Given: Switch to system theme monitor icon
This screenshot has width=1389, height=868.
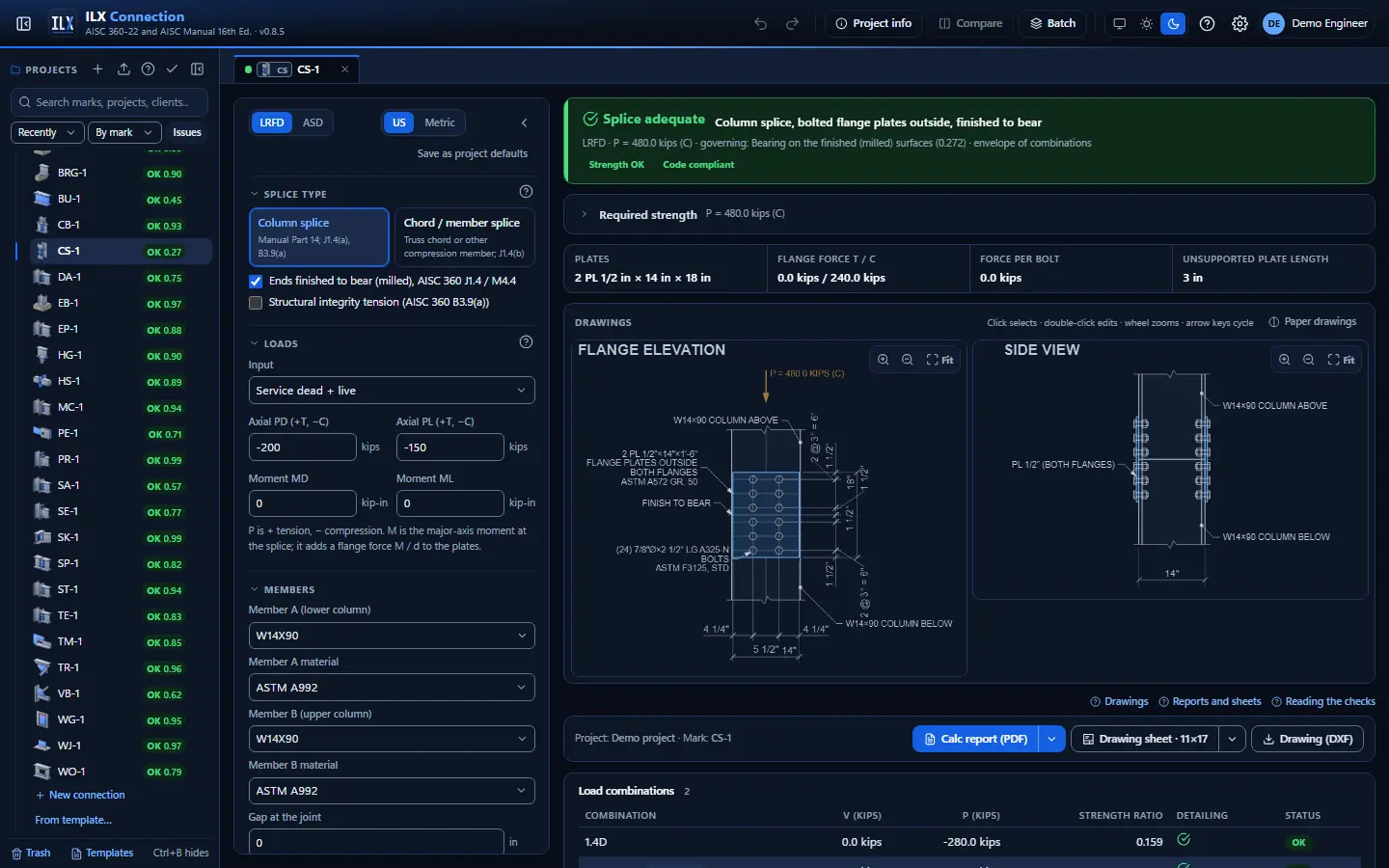Looking at the screenshot, I should (x=1119, y=23).
